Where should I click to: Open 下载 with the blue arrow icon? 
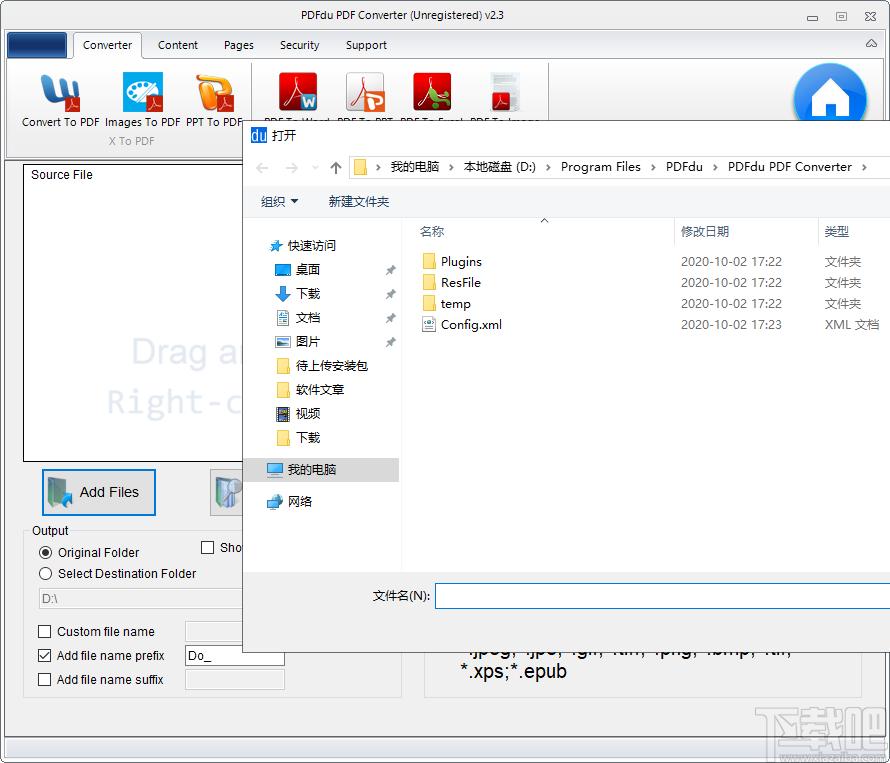307,294
